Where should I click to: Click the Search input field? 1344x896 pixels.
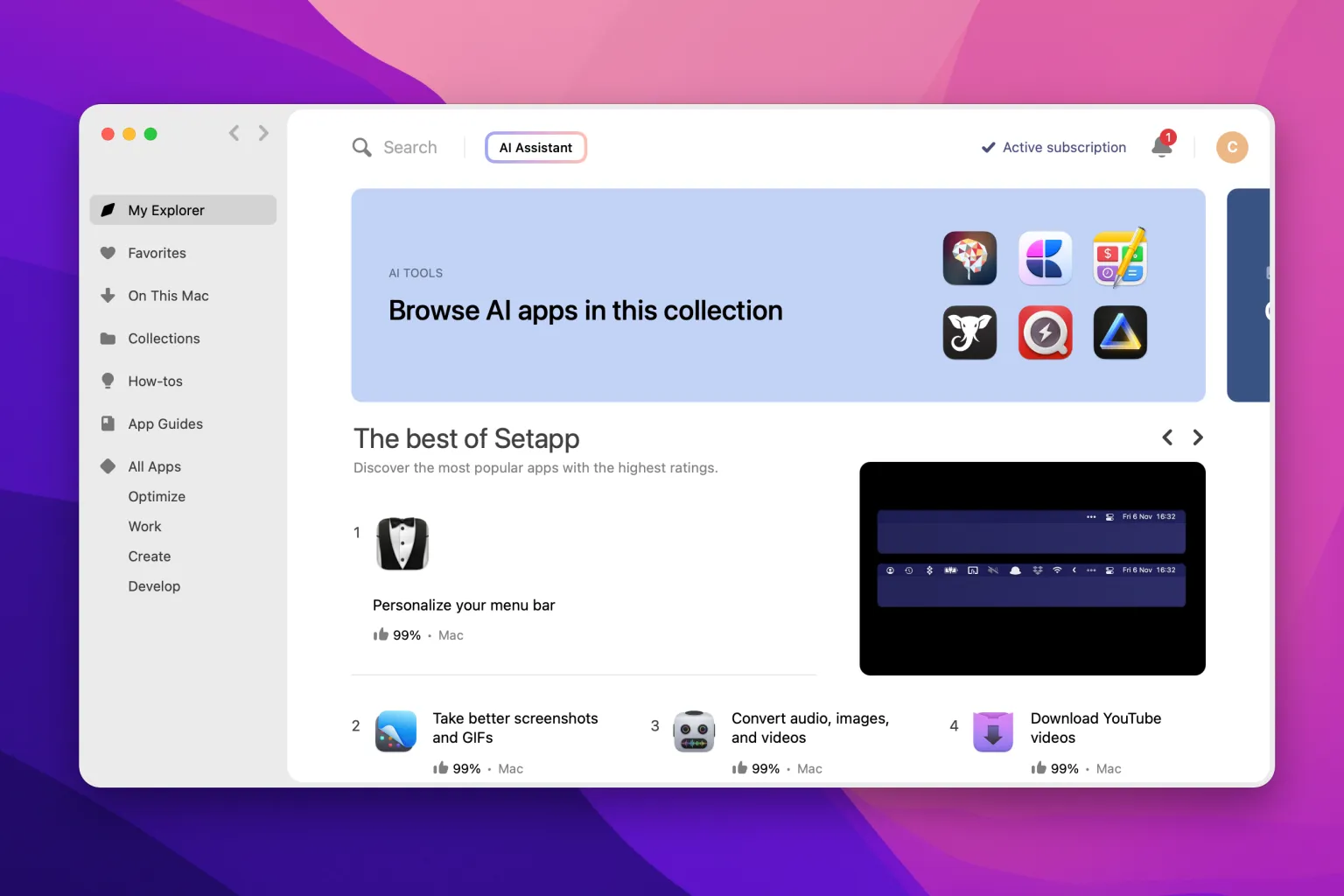pos(410,147)
